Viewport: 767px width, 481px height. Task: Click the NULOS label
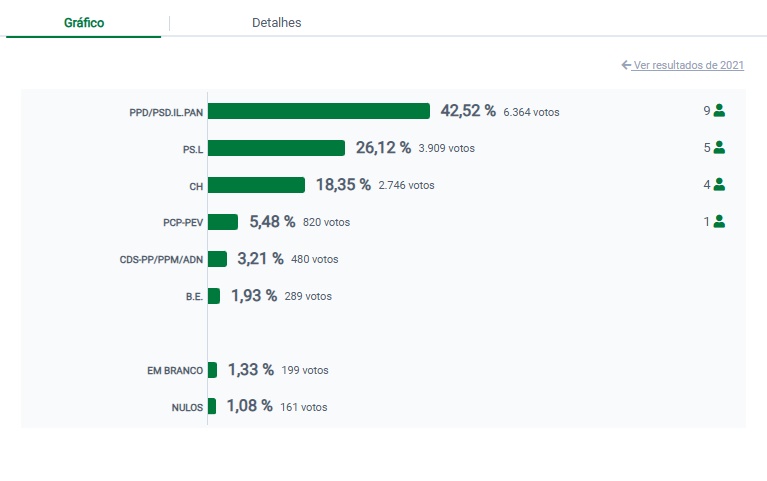point(187,408)
